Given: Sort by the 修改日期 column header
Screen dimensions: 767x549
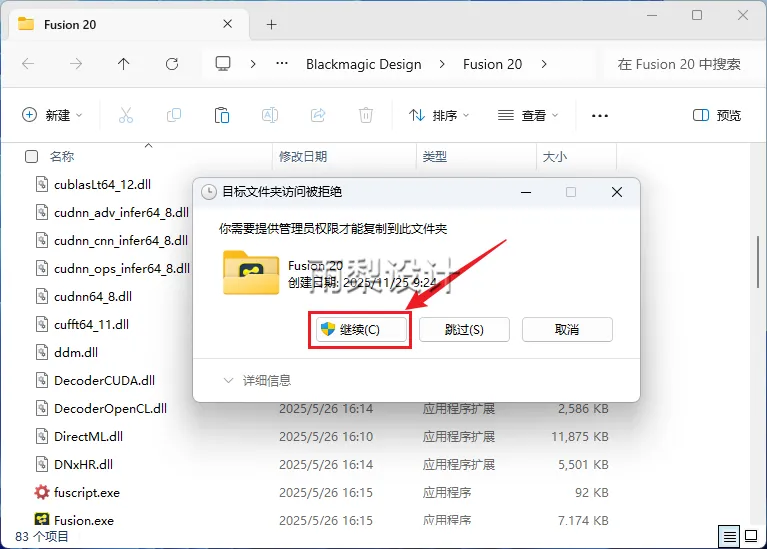Looking at the screenshot, I should click(303, 157).
